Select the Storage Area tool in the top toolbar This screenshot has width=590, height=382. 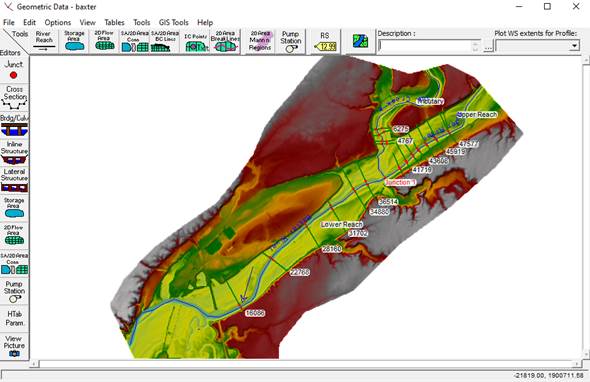[x=74, y=41]
